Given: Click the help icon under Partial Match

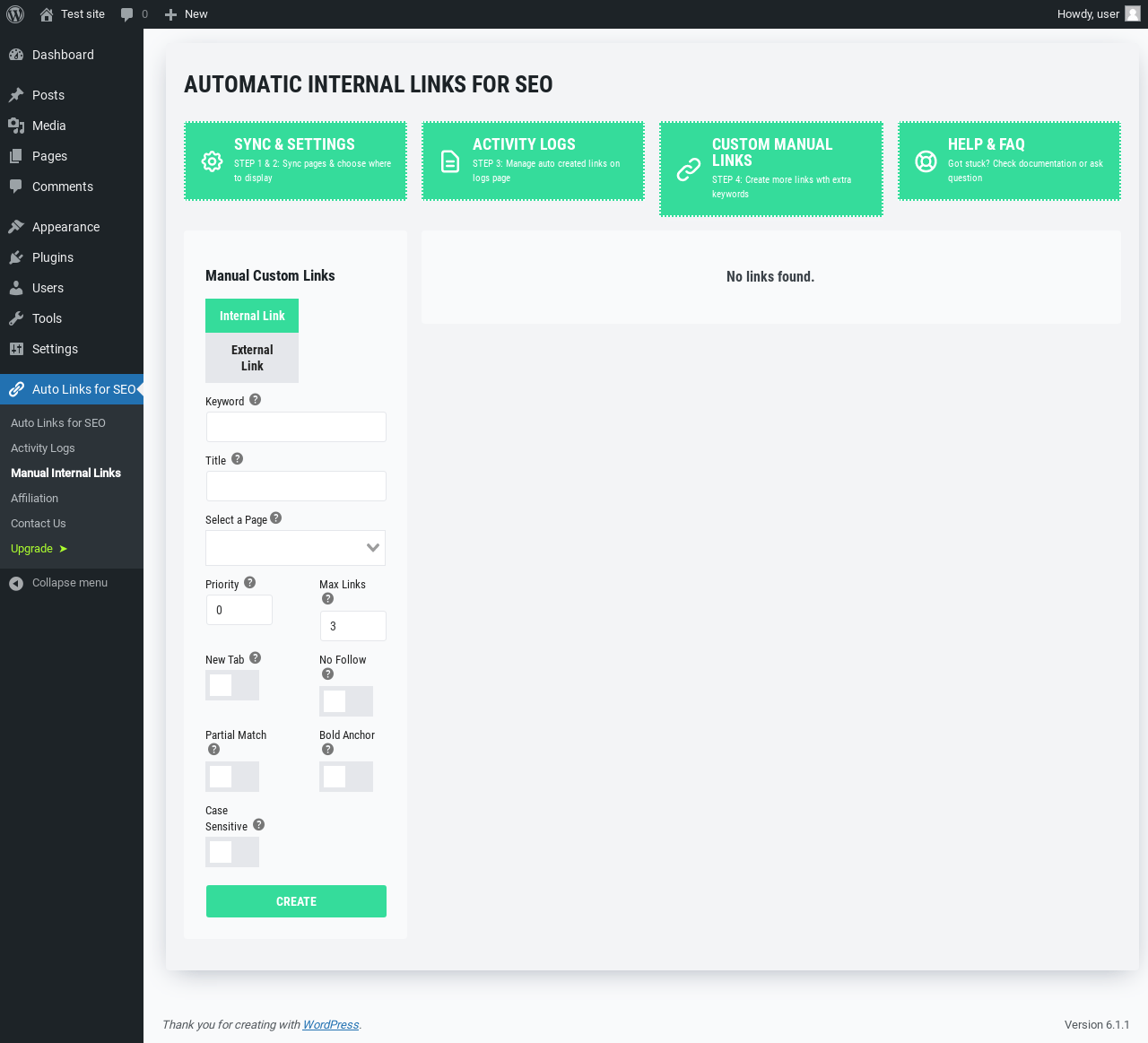Looking at the screenshot, I should [x=214, y=750].
